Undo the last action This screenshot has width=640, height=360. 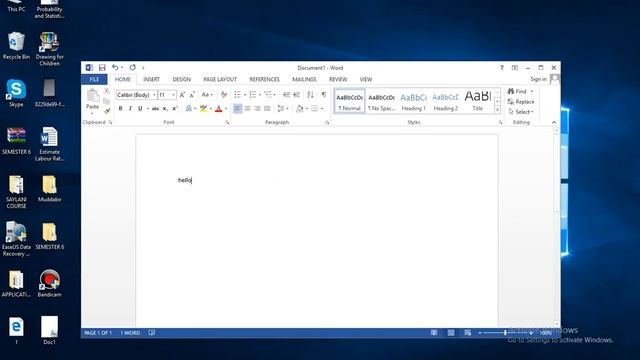[x=115, y=68]
